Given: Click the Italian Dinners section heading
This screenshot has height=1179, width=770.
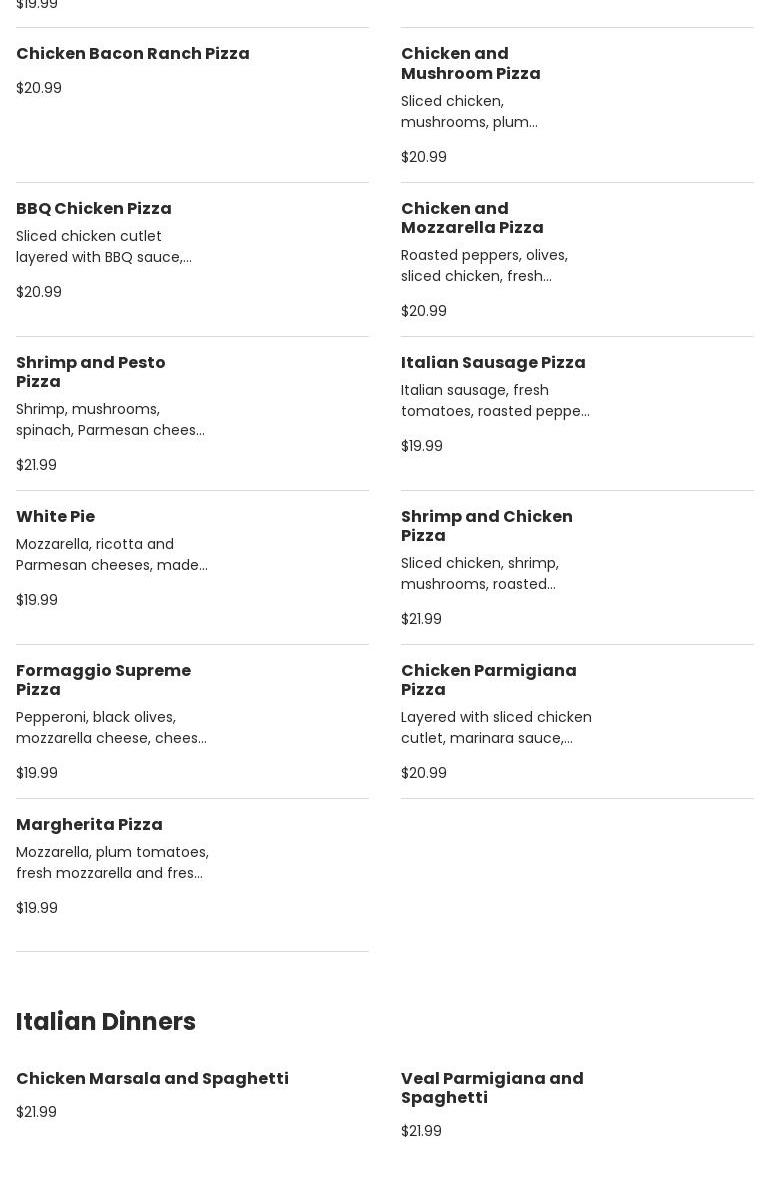Looking at the screenshot, I should click(106, 1022).
